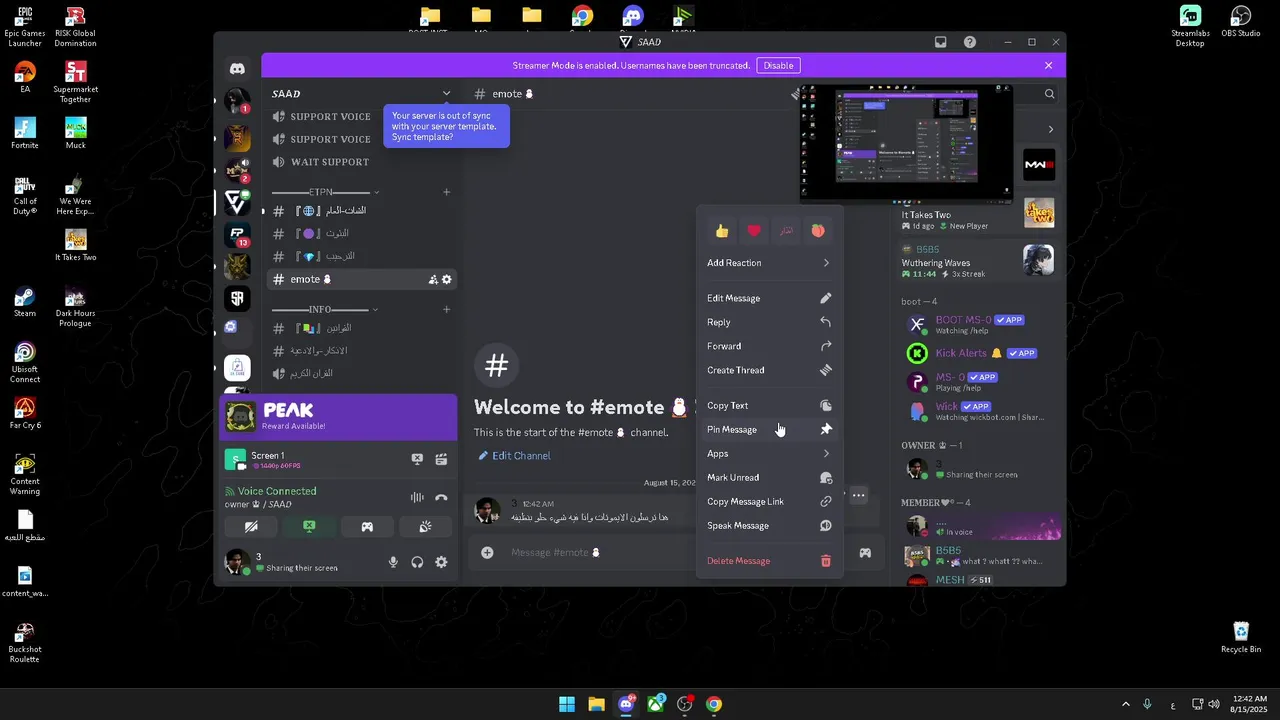The height and width of the screenshot is (720, 1280).
Task: Click Sync template tooltip
Action: click(x=446, y=126)
